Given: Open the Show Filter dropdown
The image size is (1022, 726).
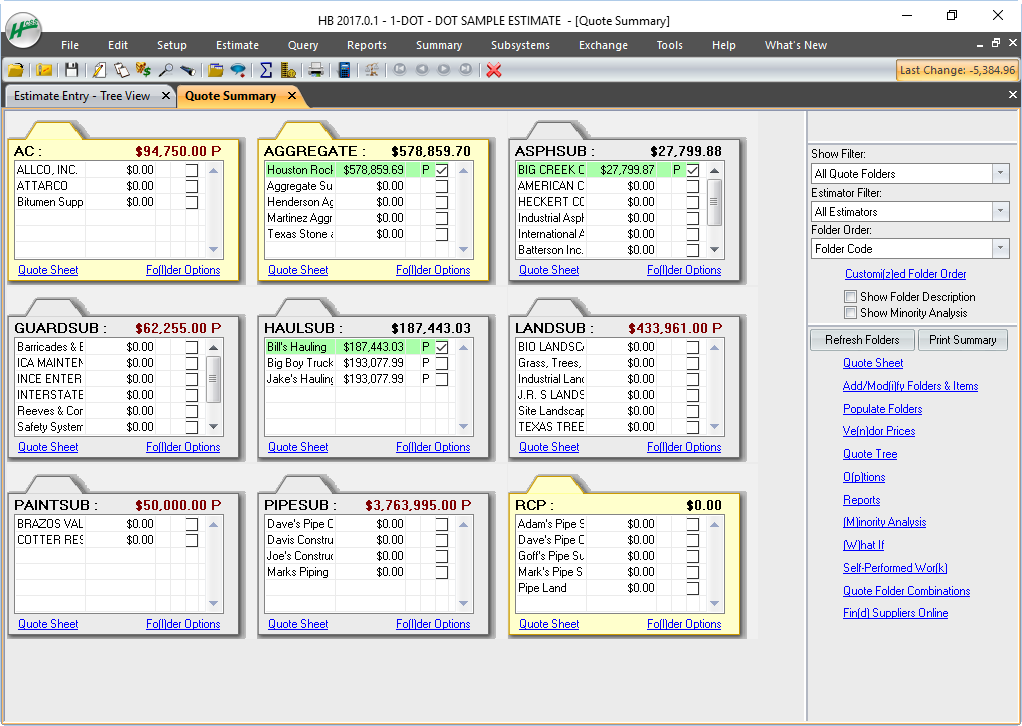Looking at the screenshot, I should pyautogui.click(x=1001, y=173).
